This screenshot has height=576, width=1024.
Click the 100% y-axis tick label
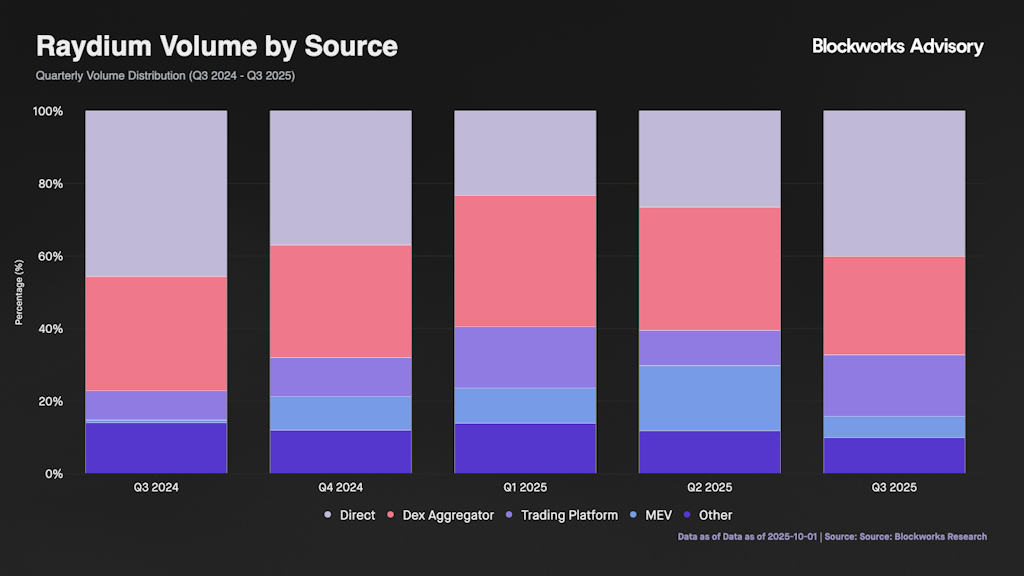click(48, 111)
